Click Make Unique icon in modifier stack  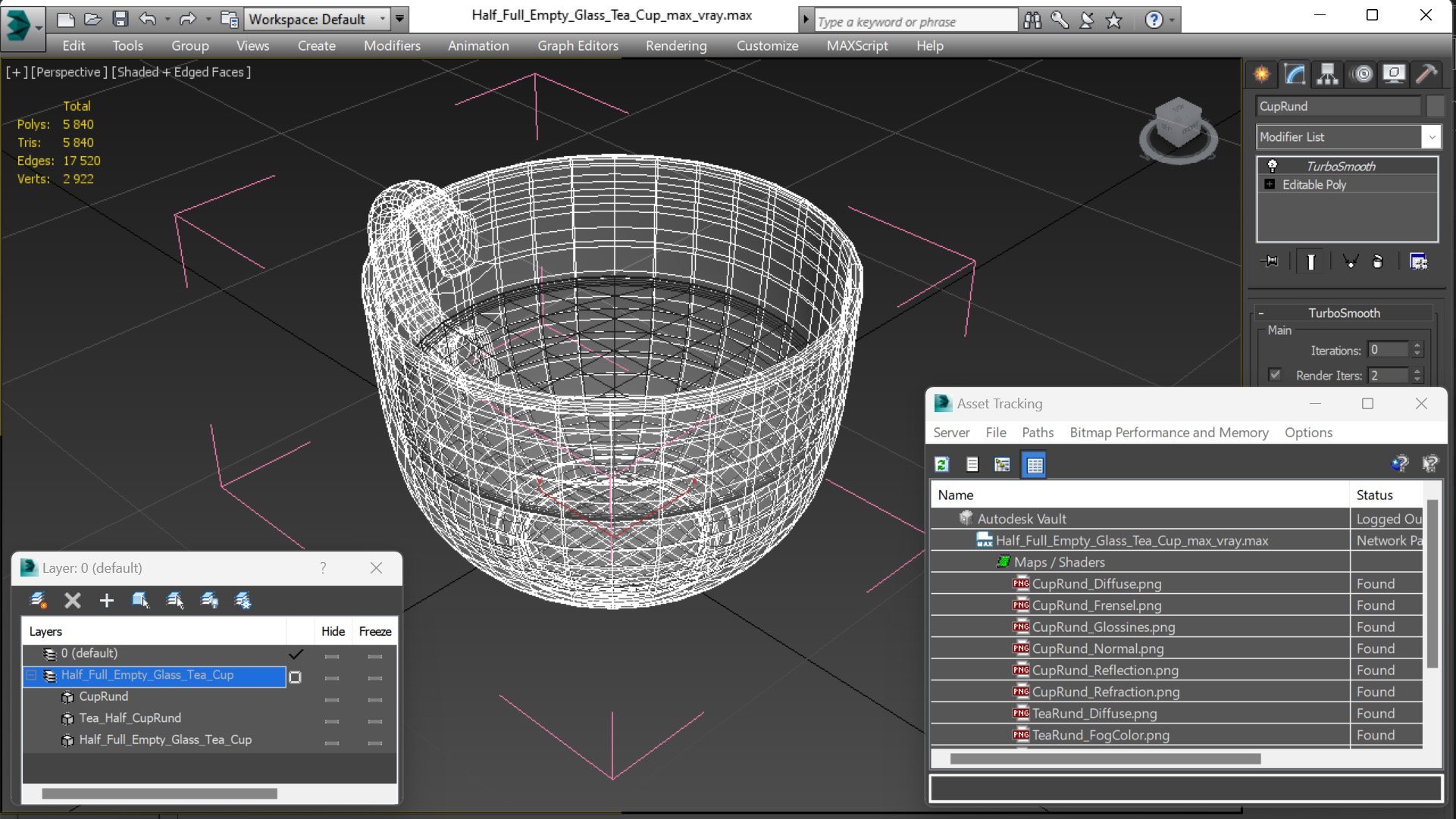(1350, 261)
